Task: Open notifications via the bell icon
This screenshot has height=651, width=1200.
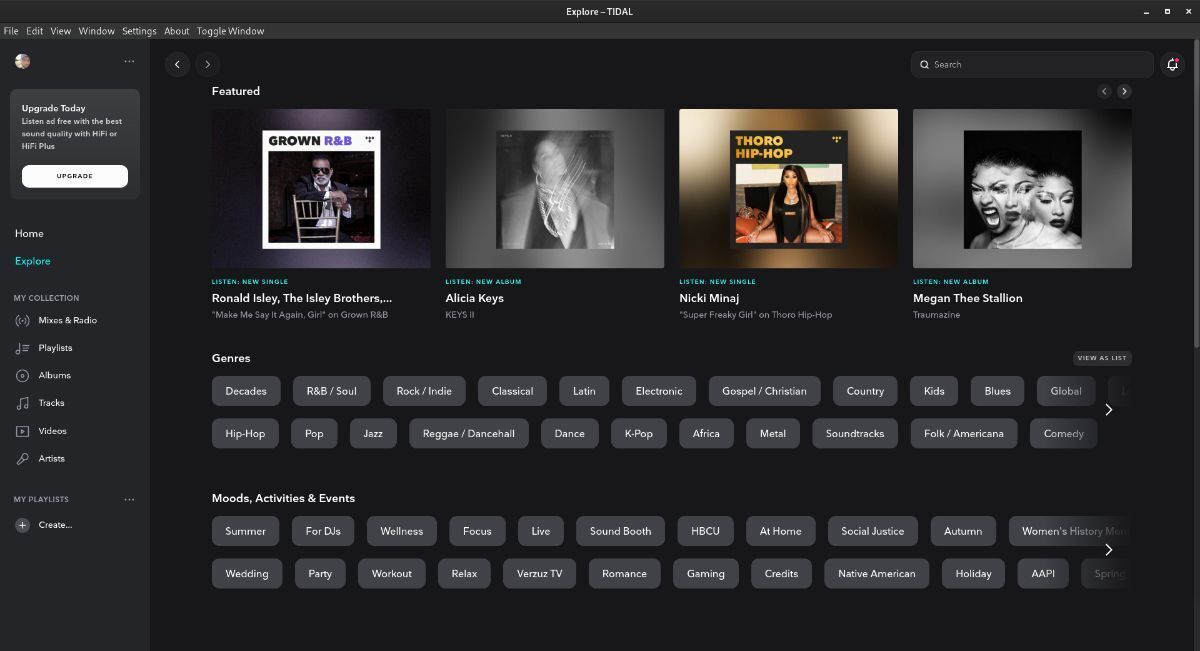Action: pos(1172,63)
